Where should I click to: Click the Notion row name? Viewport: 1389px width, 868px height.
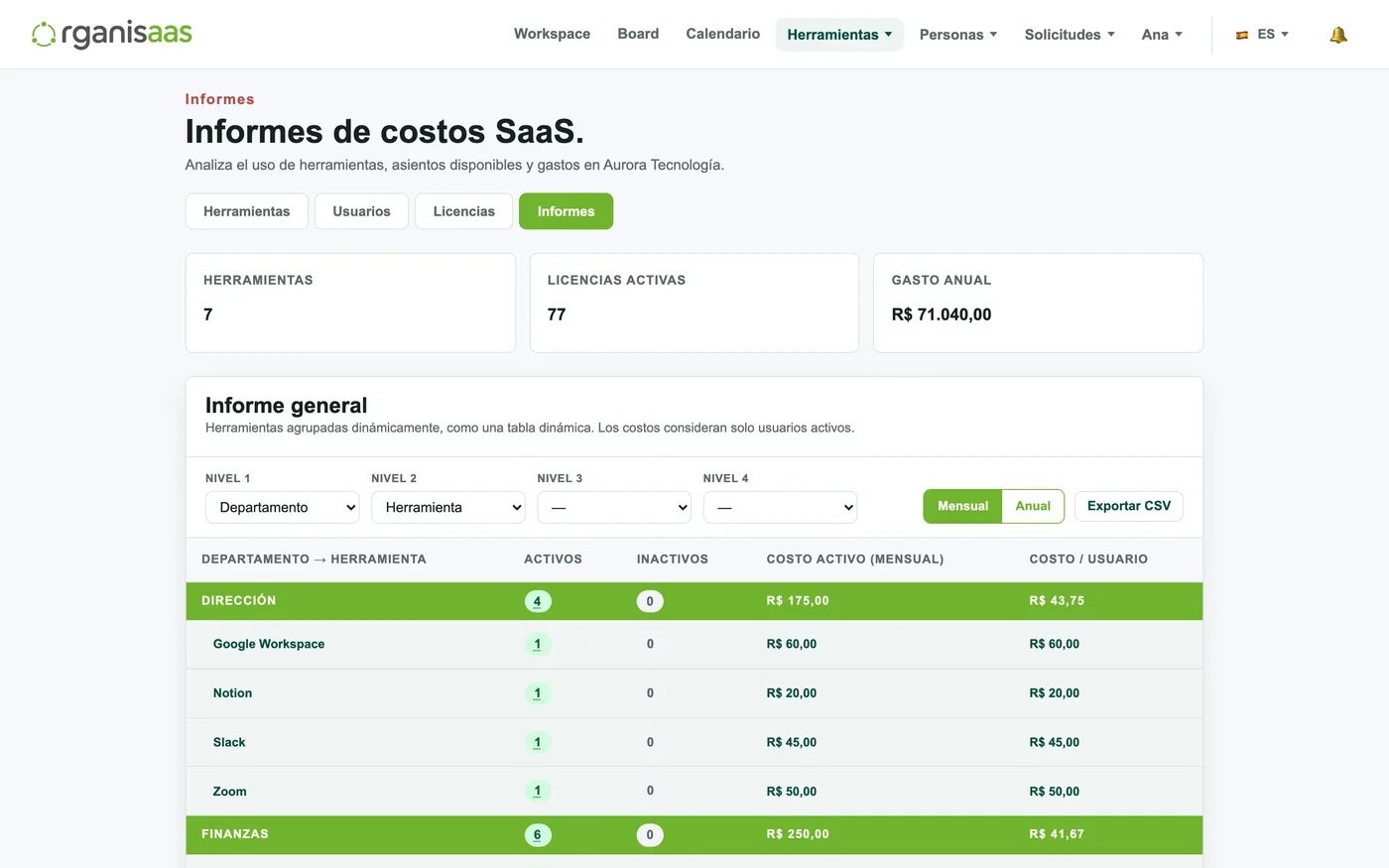(x=232, y=693)
